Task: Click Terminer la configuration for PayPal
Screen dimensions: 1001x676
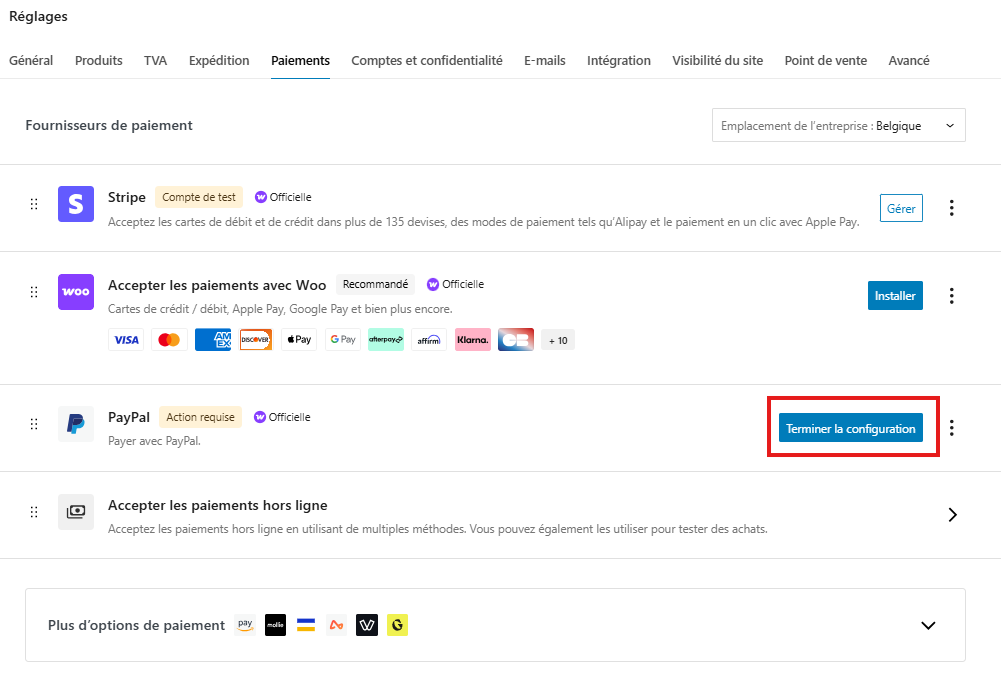Action: point(850,428)
